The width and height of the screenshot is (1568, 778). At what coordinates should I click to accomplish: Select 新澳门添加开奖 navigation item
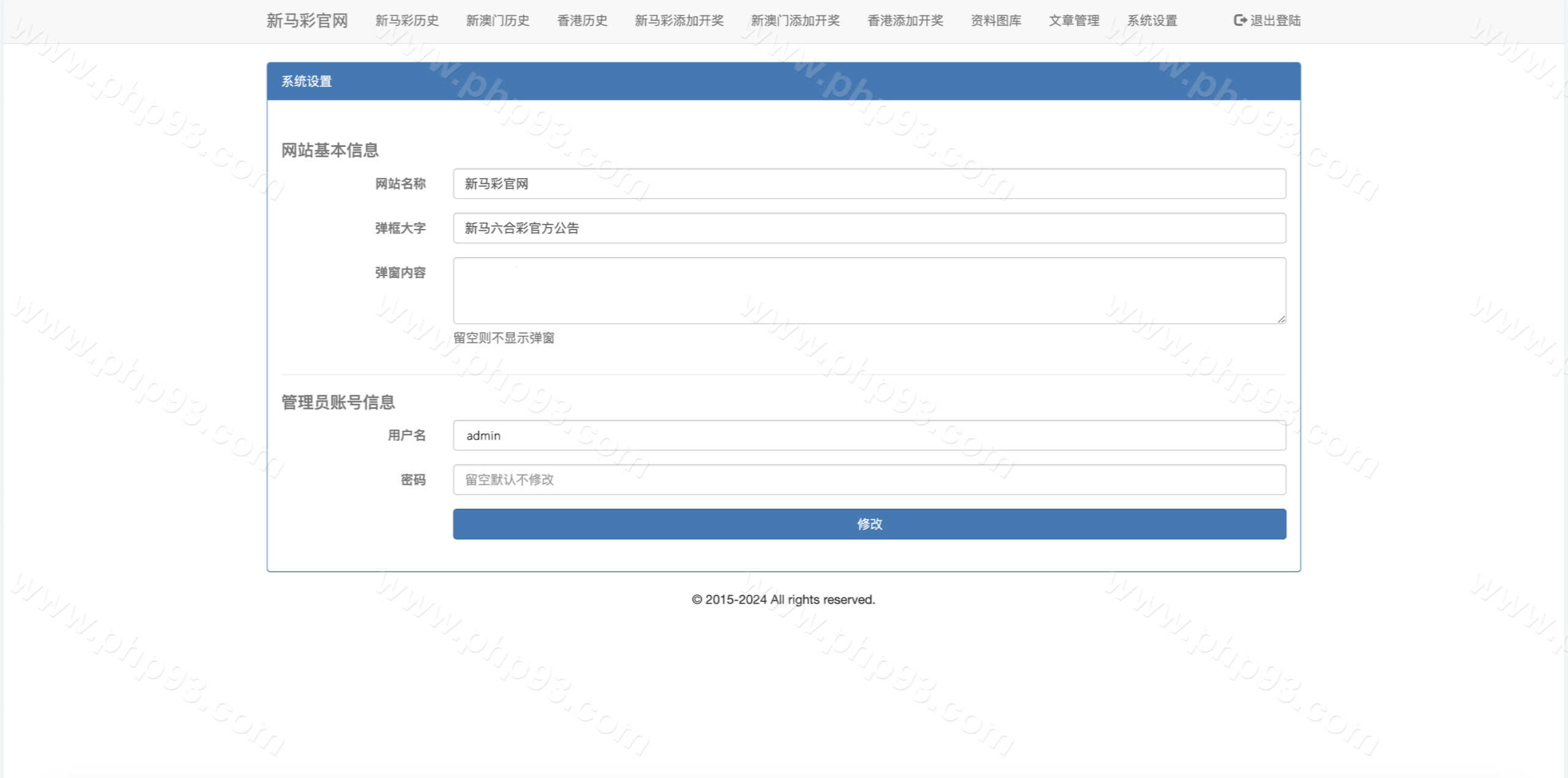coord(795,20)
